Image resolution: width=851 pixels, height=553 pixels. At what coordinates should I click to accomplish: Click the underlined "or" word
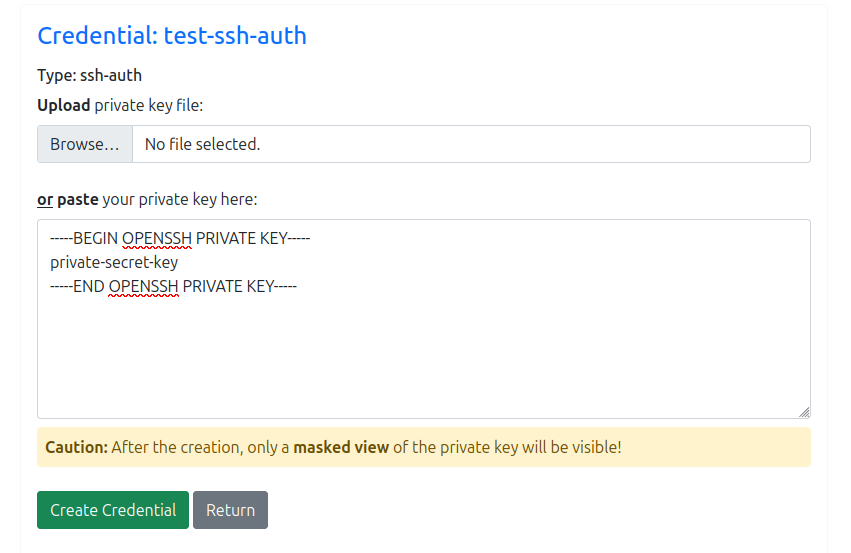45,199
